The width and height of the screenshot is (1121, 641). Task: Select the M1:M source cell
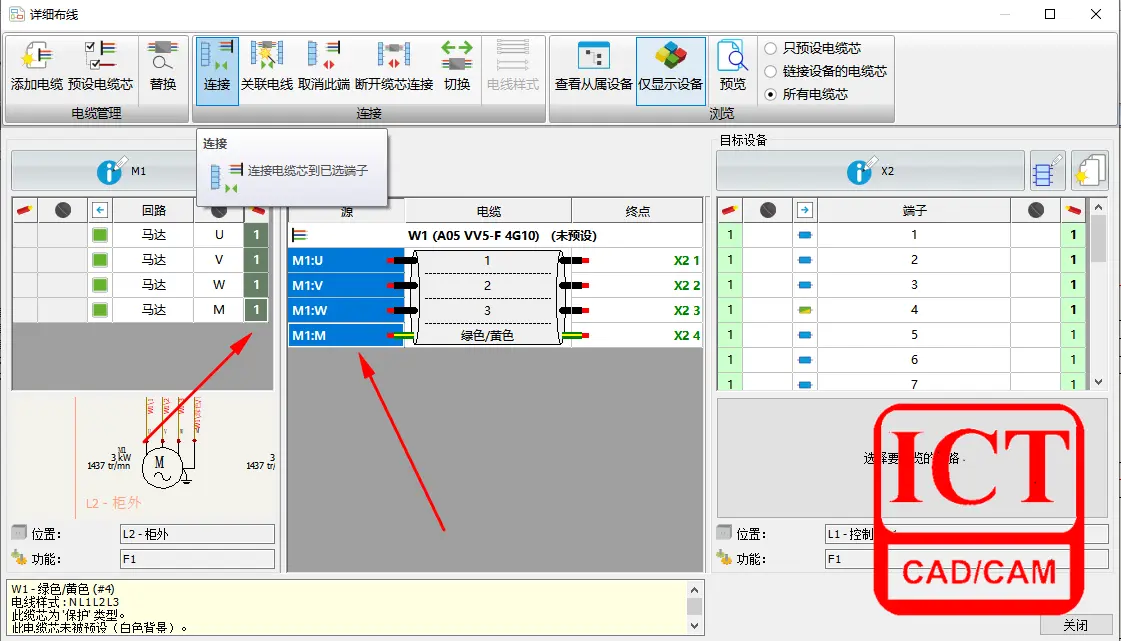click(x=346, y=335)
